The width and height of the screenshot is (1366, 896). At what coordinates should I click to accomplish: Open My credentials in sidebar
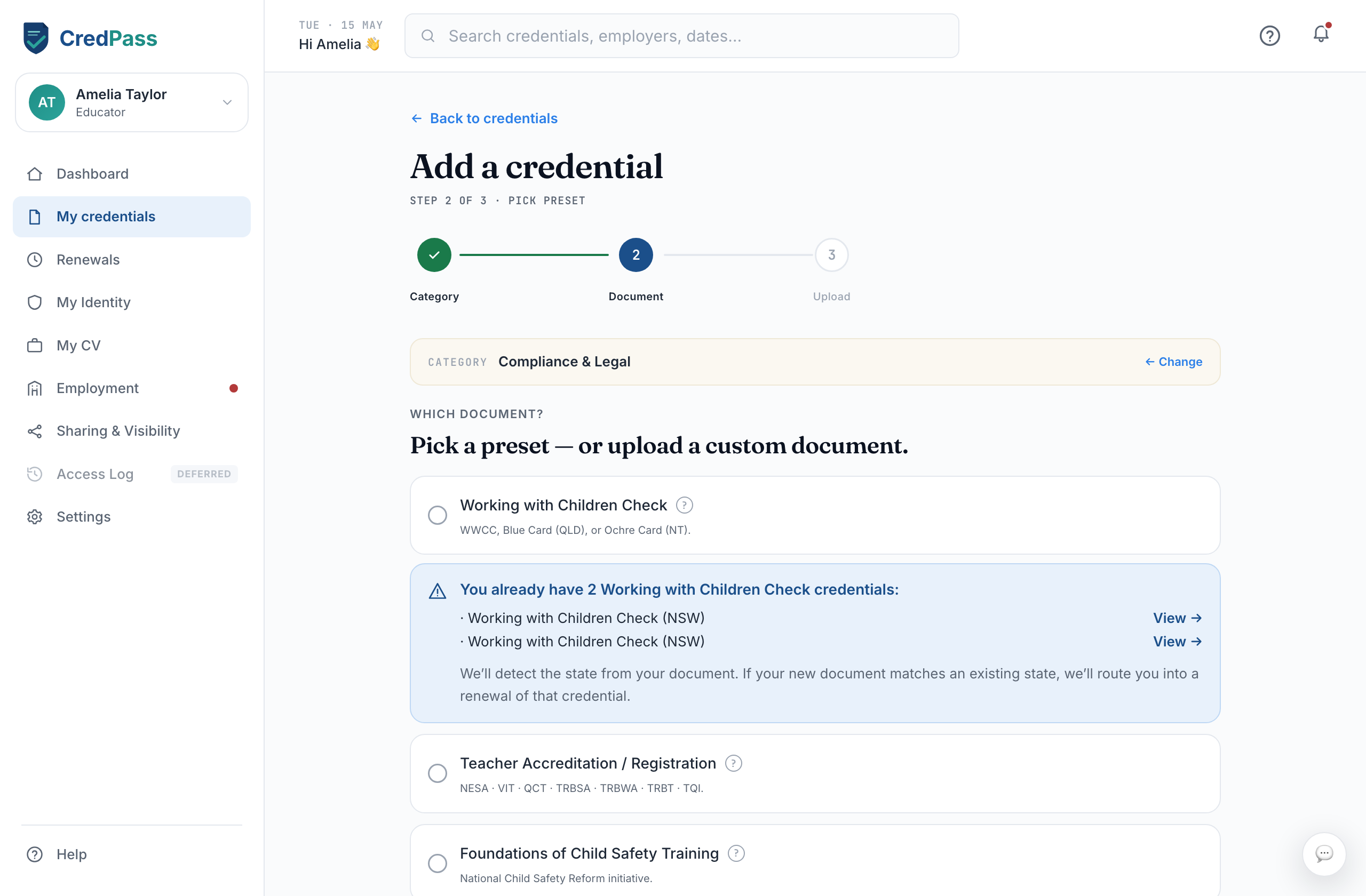pos(131,216)
